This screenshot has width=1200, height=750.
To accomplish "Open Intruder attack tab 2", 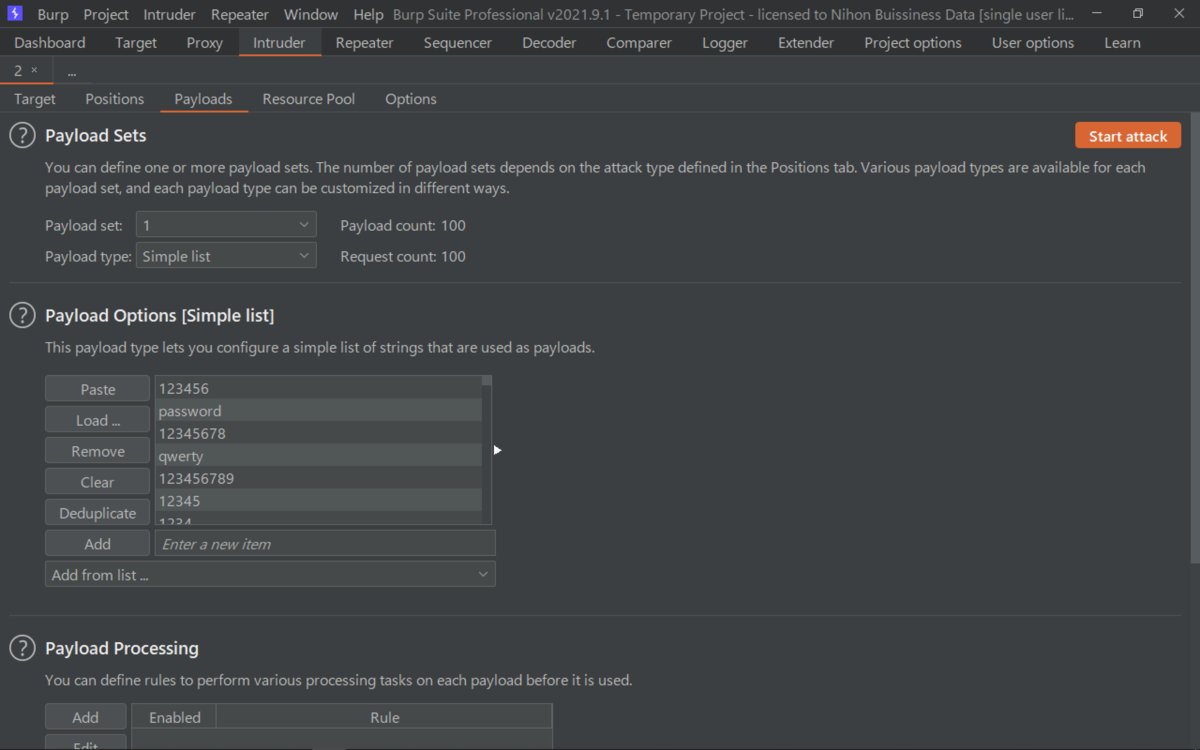I will point(18,71).
